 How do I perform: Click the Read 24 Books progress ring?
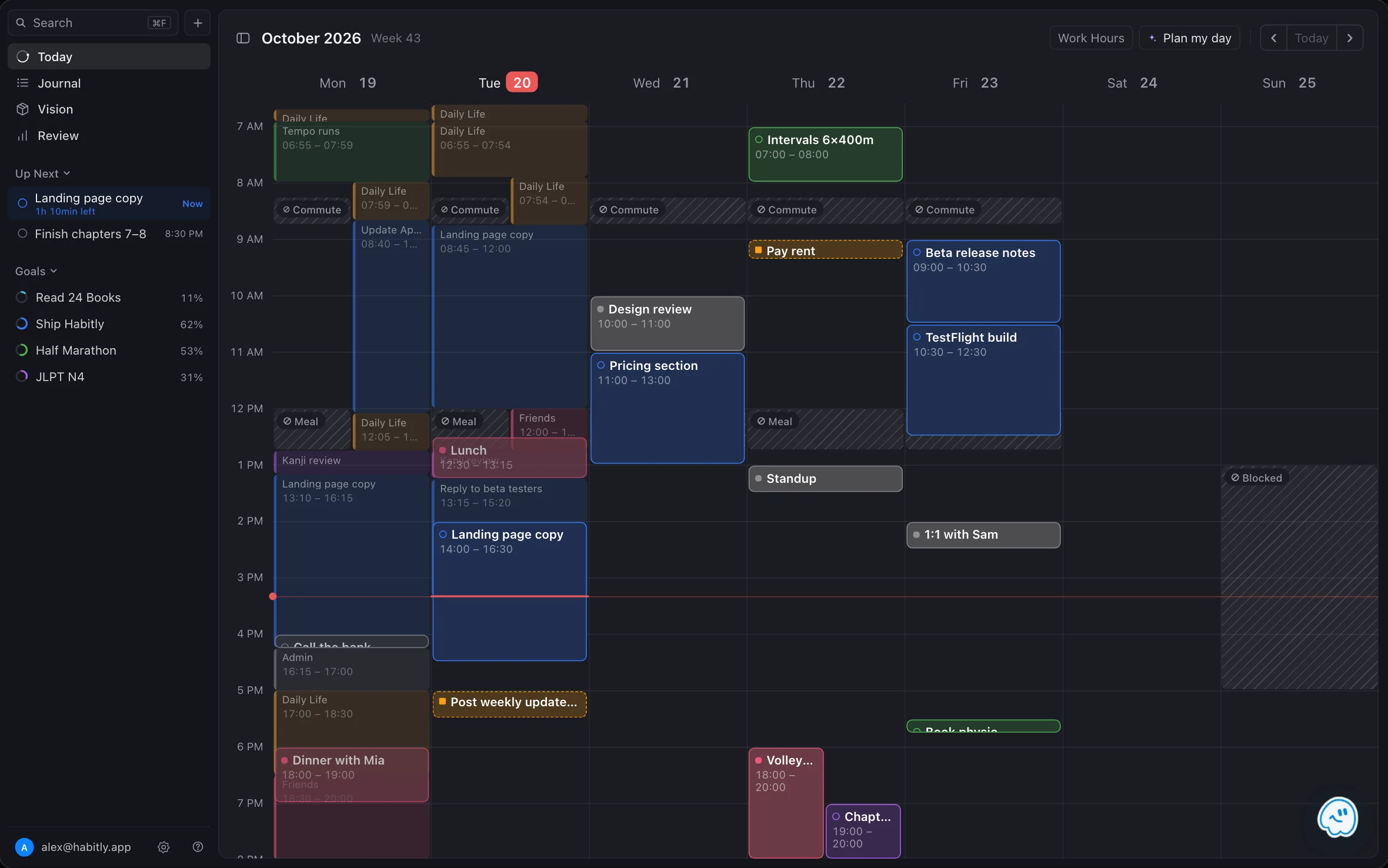coord(22,298)
